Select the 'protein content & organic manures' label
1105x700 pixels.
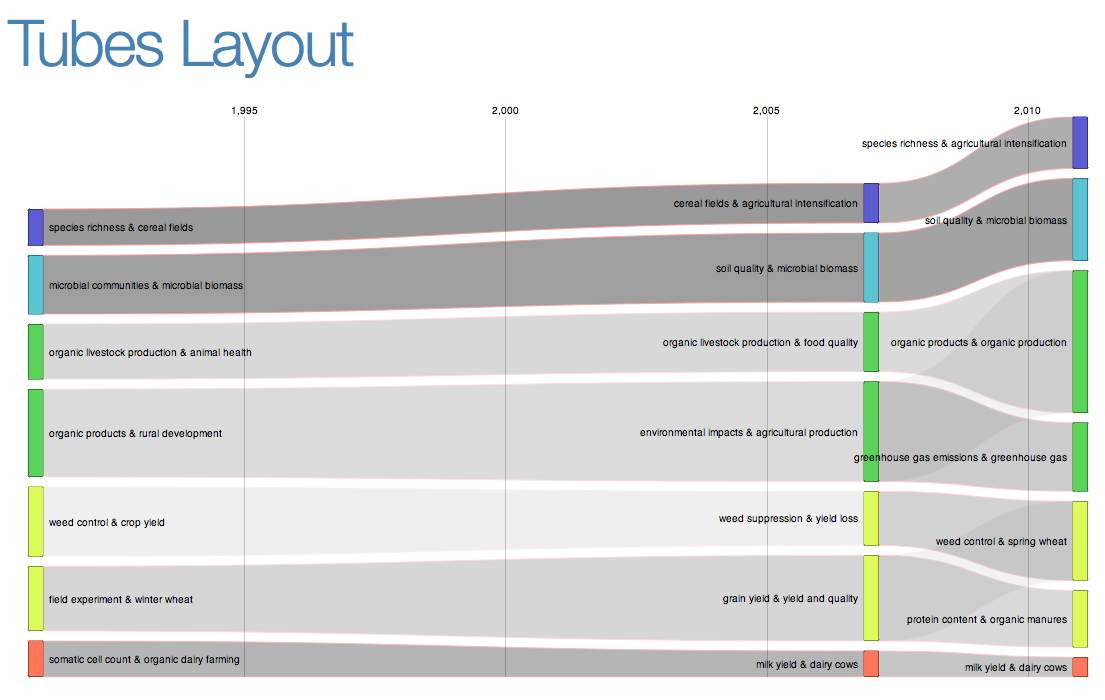986,620
